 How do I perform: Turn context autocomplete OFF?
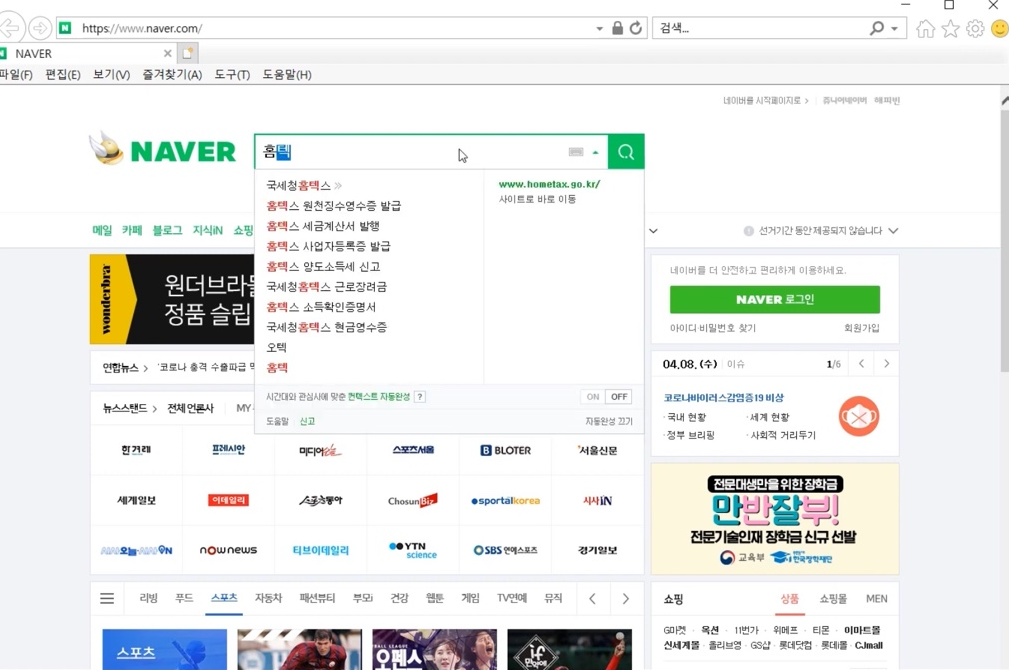[x=619, y=396]
